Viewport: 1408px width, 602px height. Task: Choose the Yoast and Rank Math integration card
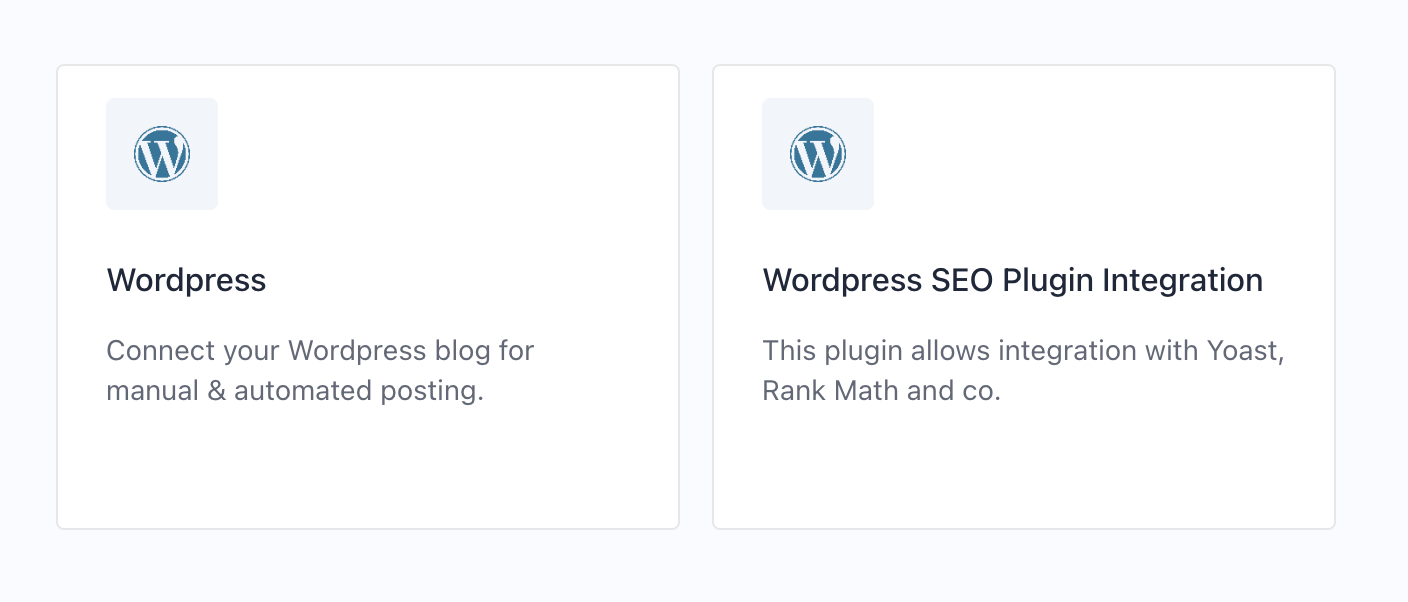click(x=1024, y=297)
